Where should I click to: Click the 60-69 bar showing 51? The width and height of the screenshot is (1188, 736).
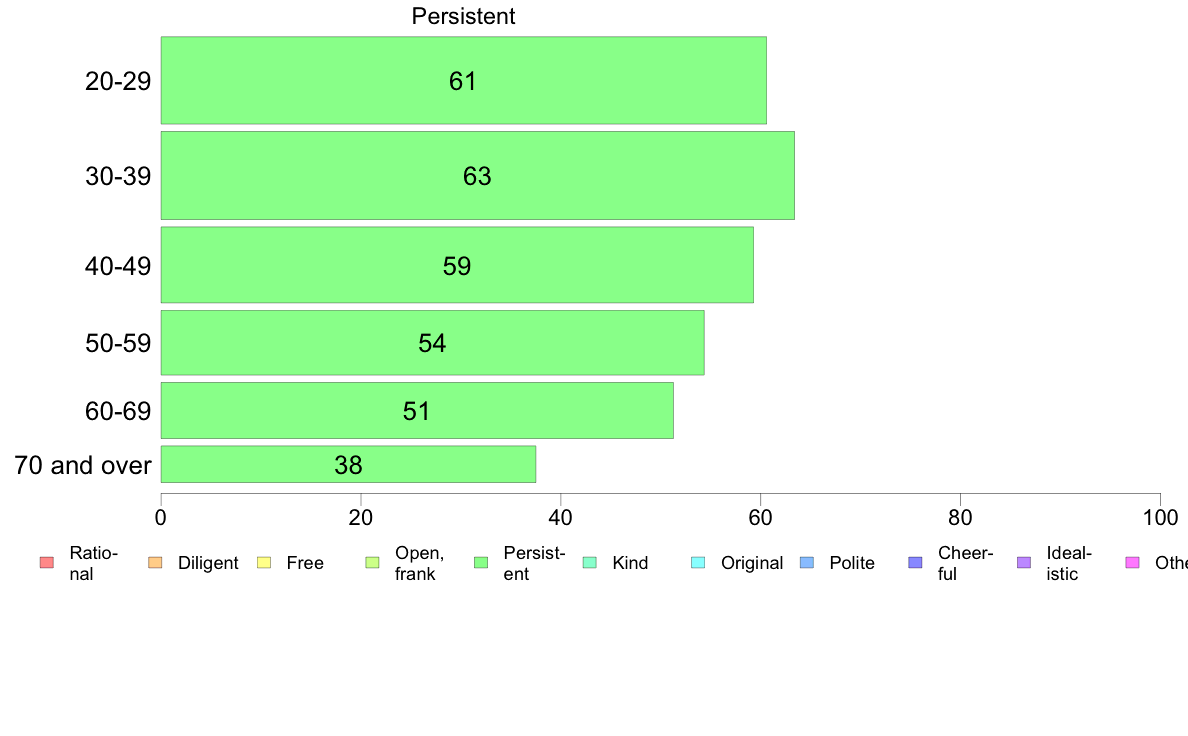[417, 411]
